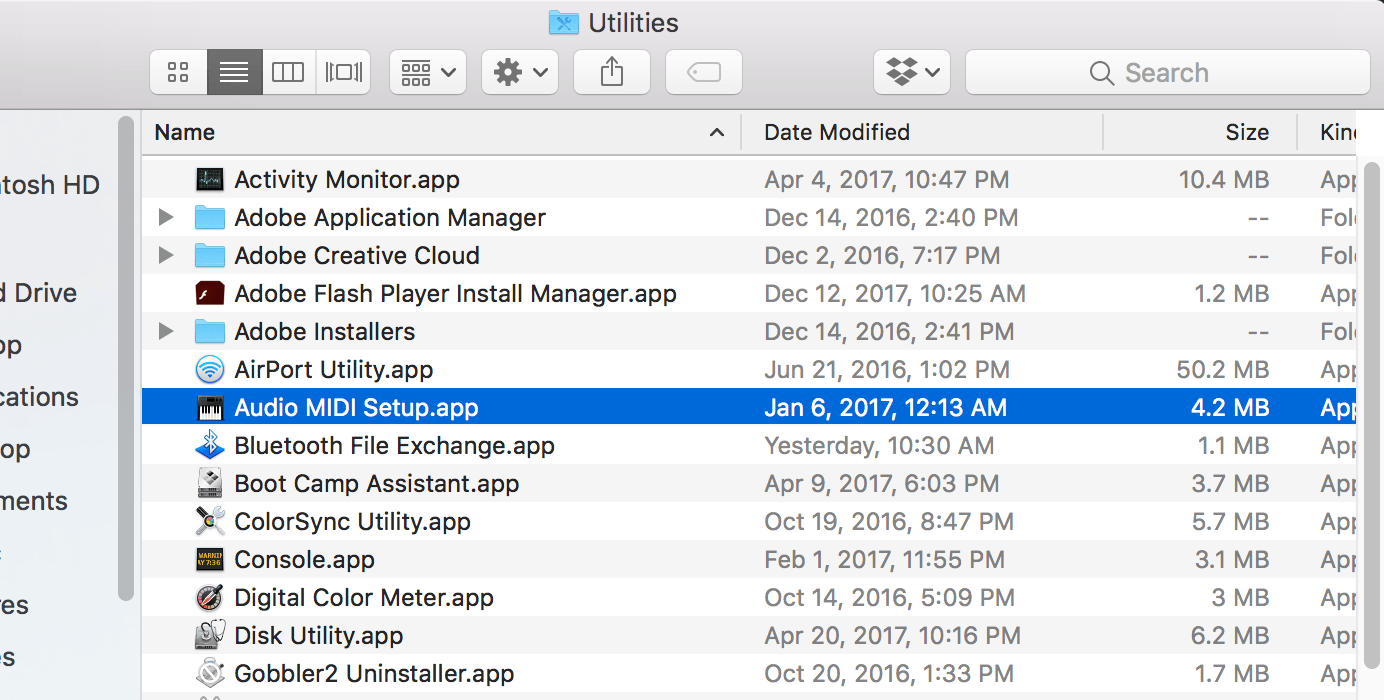Select the Digital Color Meter icon
Viewport: 1384px width, 700px height.
coord(210,598)
